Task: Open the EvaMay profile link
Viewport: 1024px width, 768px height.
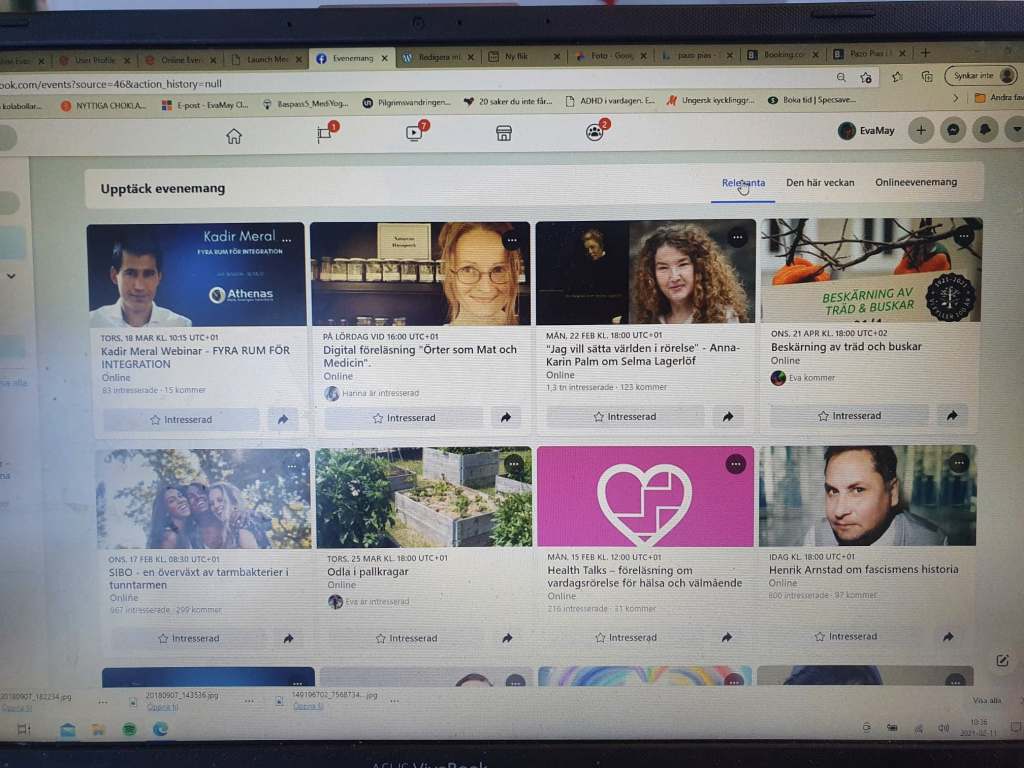Action: pyautogui.click(x=866, y=130)
